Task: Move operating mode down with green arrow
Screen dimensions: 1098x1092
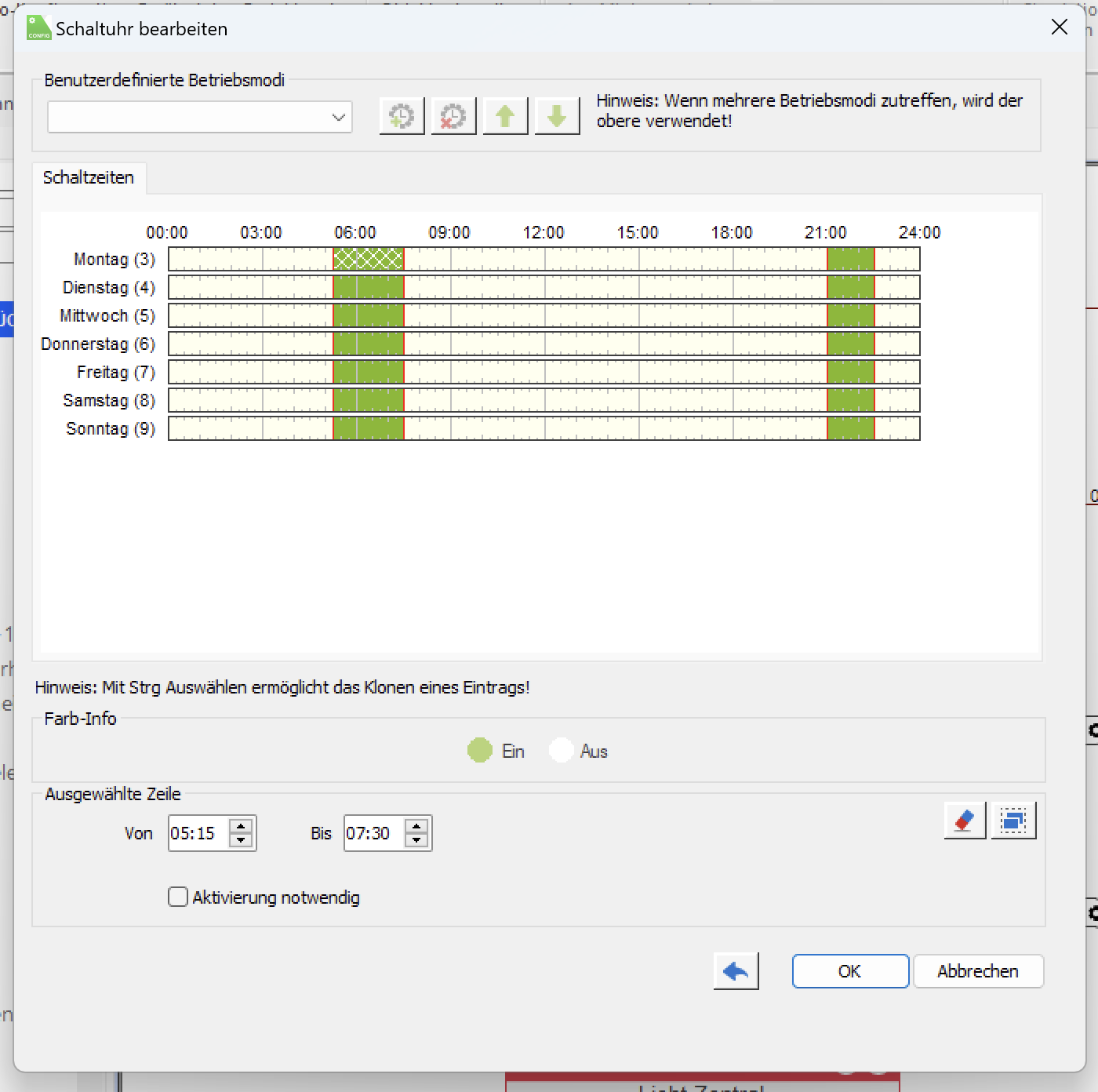Action: 557,117
